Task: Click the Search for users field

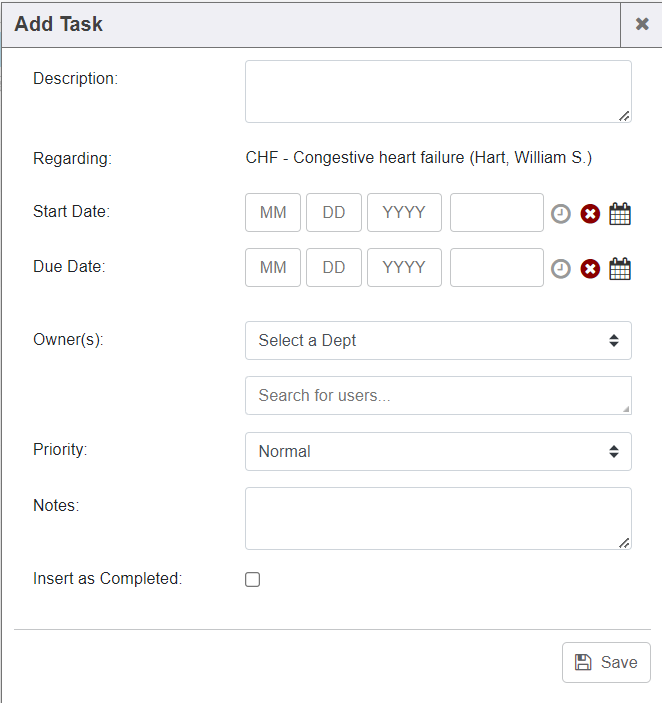Action: 438,395
